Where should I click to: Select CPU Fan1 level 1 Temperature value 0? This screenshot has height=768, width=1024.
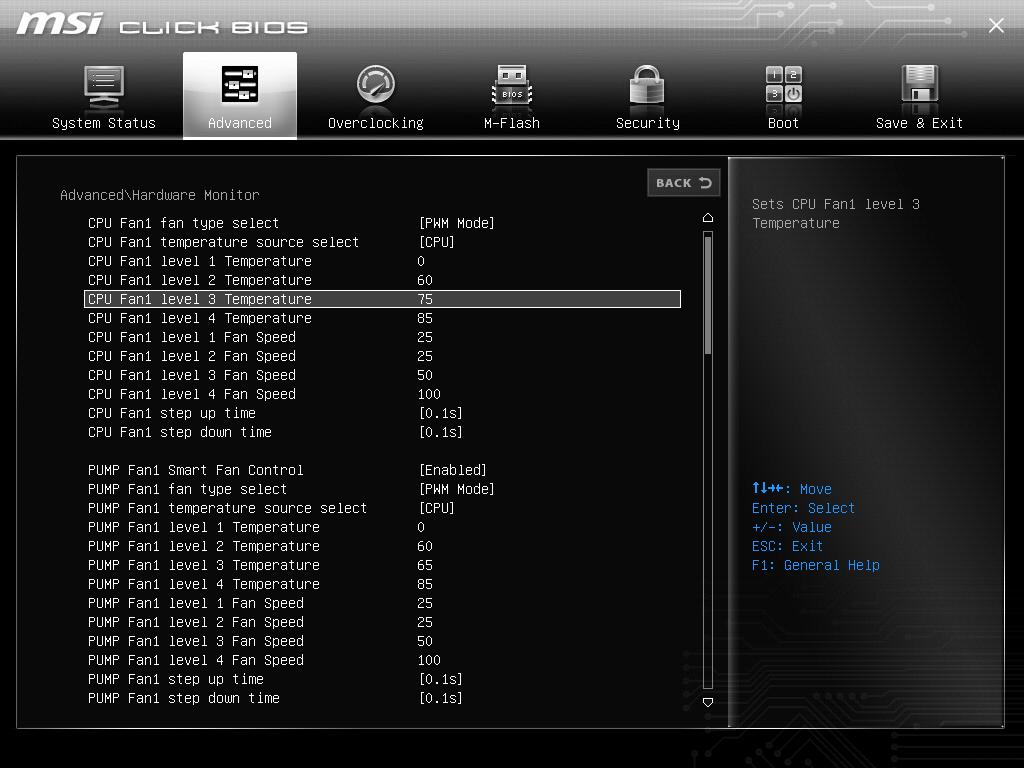(x=421, y=261)
